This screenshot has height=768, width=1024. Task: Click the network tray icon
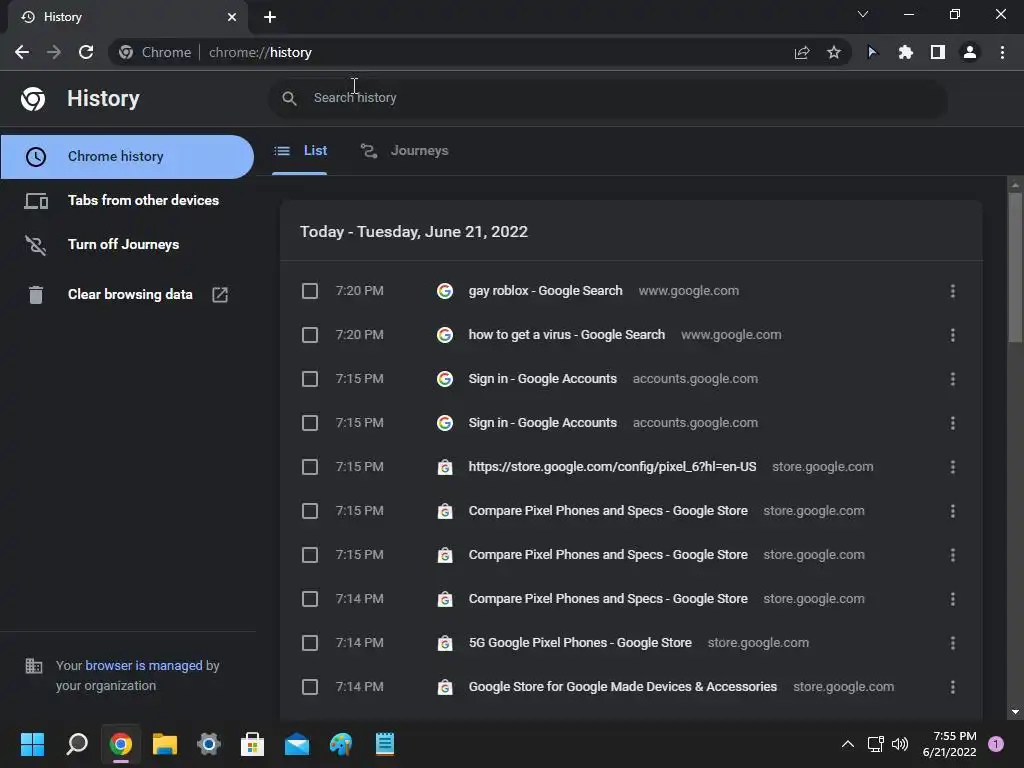pyautogui.click(x=875, y=744)
